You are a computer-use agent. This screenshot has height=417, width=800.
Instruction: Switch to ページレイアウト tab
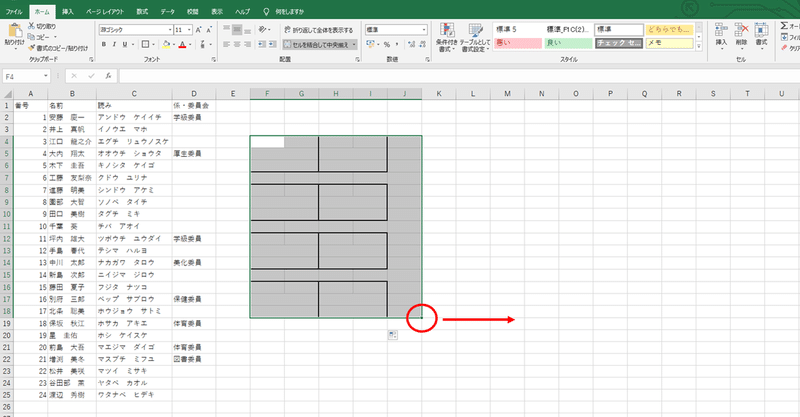pyautogui.click(x=105, y=11)
